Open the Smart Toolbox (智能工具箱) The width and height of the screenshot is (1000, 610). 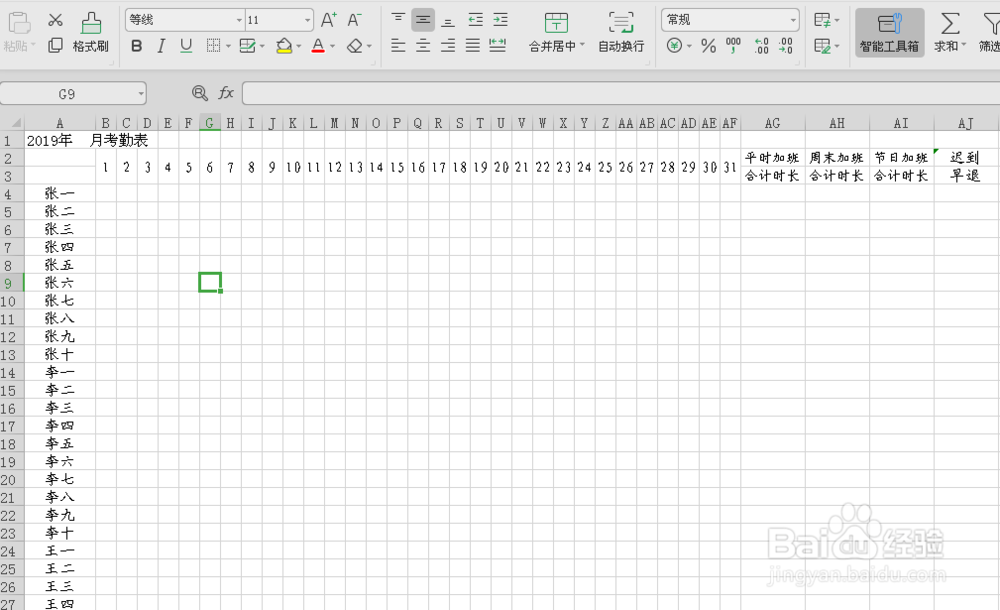890,33
